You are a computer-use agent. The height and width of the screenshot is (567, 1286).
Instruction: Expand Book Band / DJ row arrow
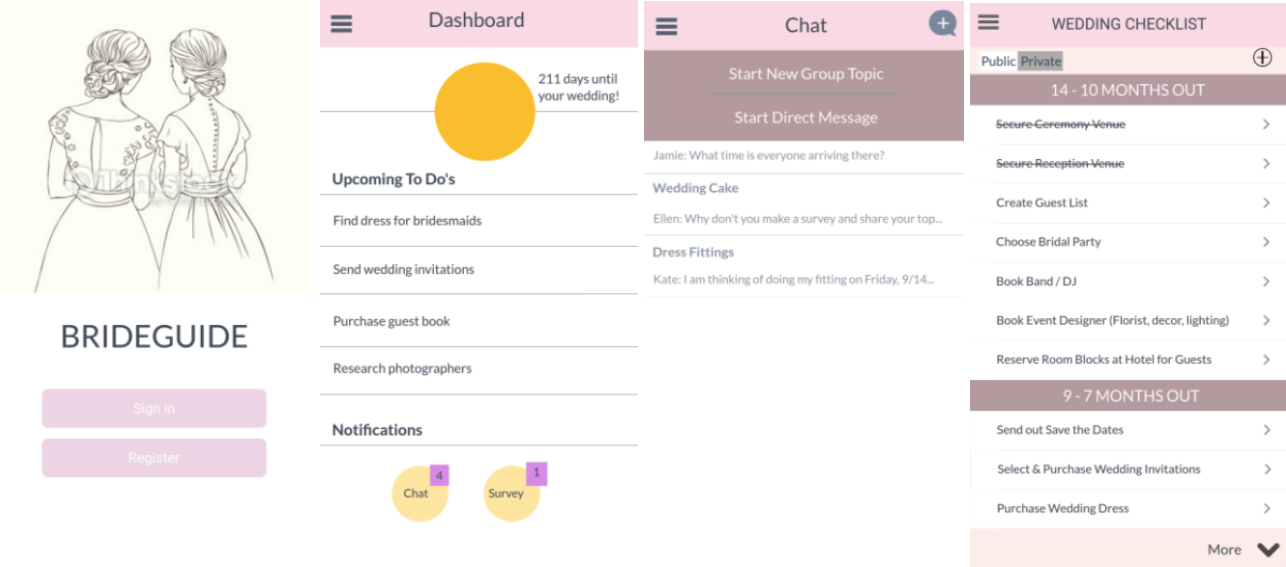coord(1266,281)
